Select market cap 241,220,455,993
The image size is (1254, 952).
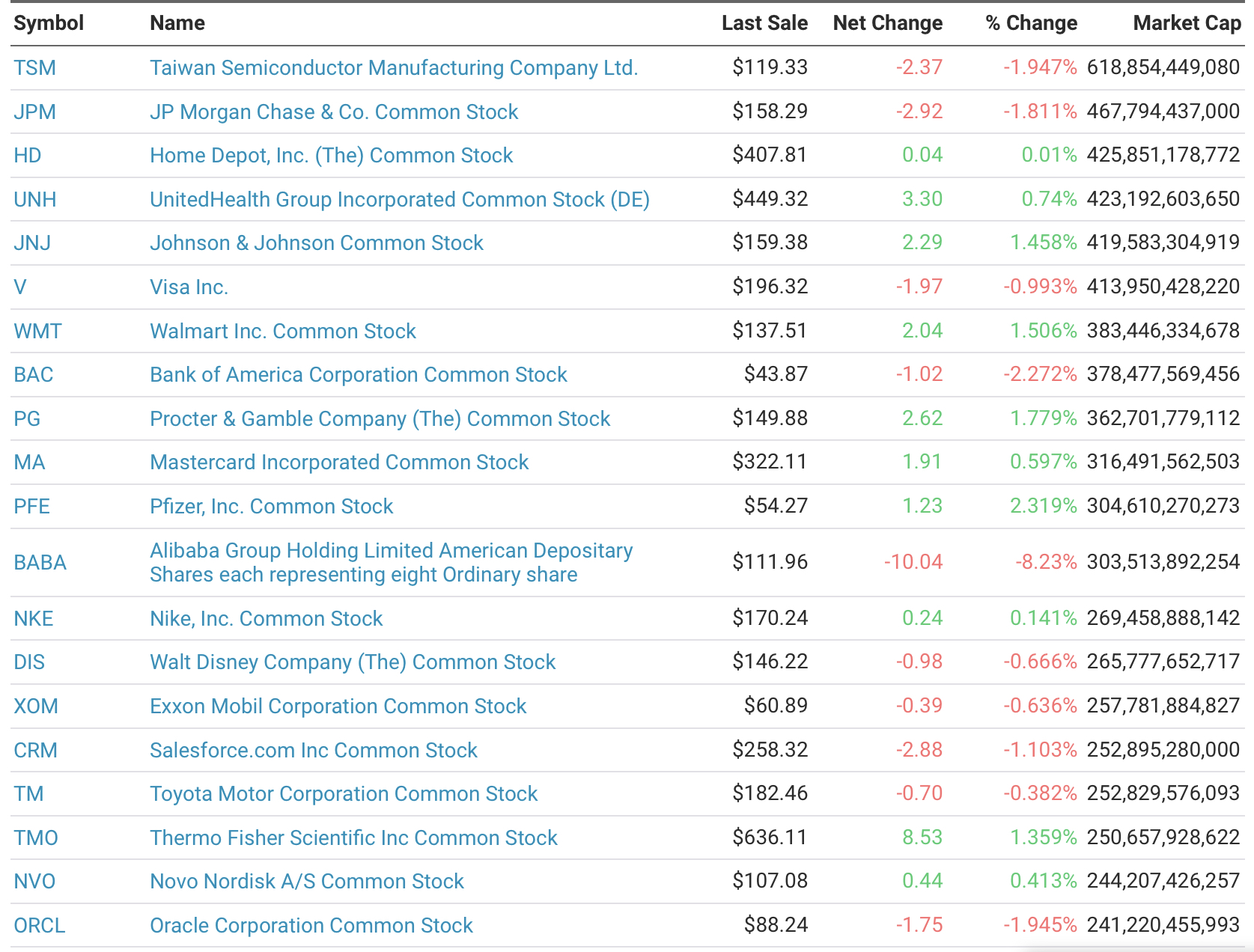coord(1163,925)
